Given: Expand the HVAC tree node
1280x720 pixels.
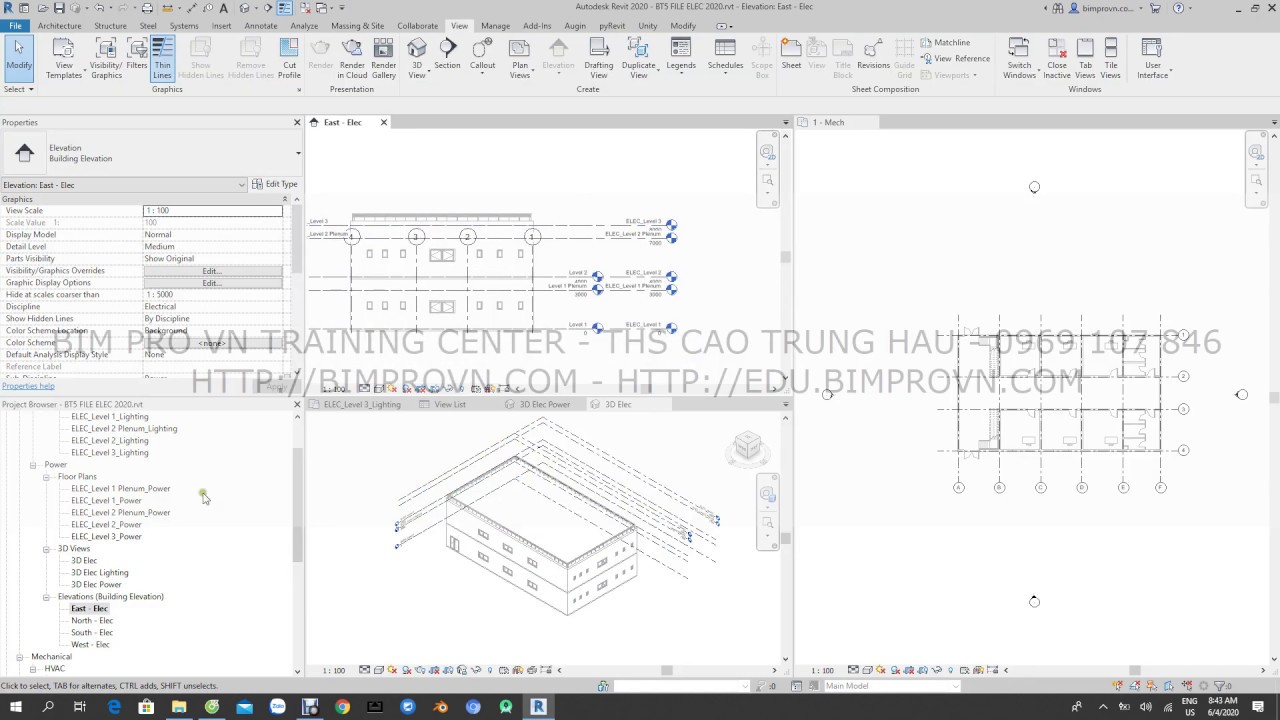Looking at the screenshot, I should click(33, 669).
